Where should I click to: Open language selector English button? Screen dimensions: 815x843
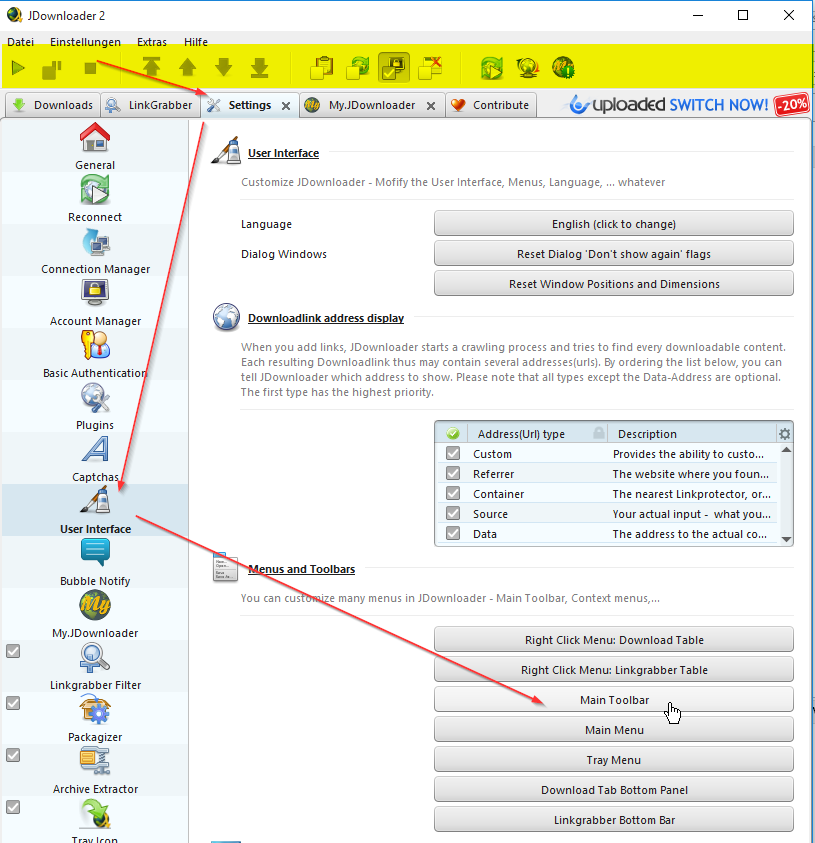(614, 224)
